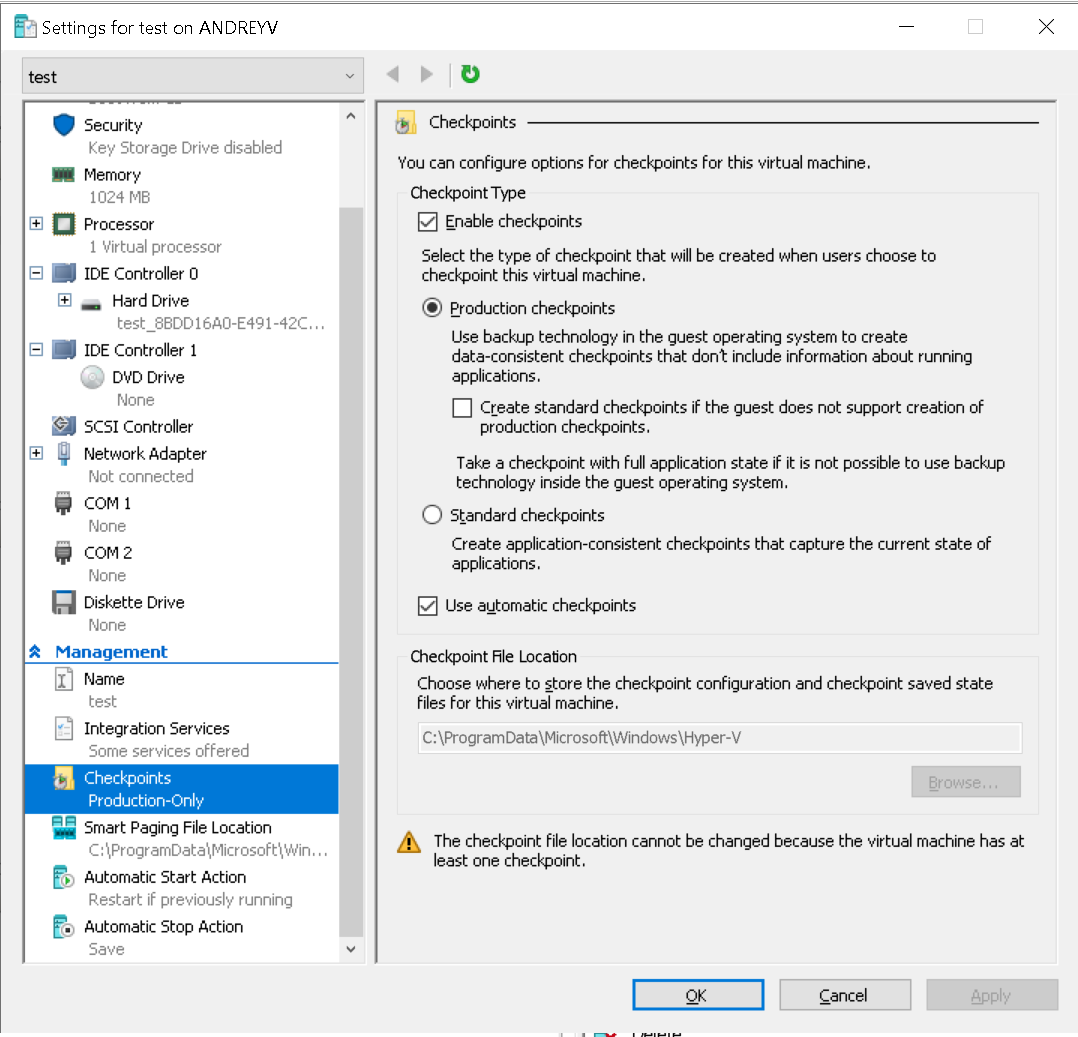Viewport: 1078px width, 1037px height.
Task: Click the 'Production-Only' status text
Action: click(146, 800)
